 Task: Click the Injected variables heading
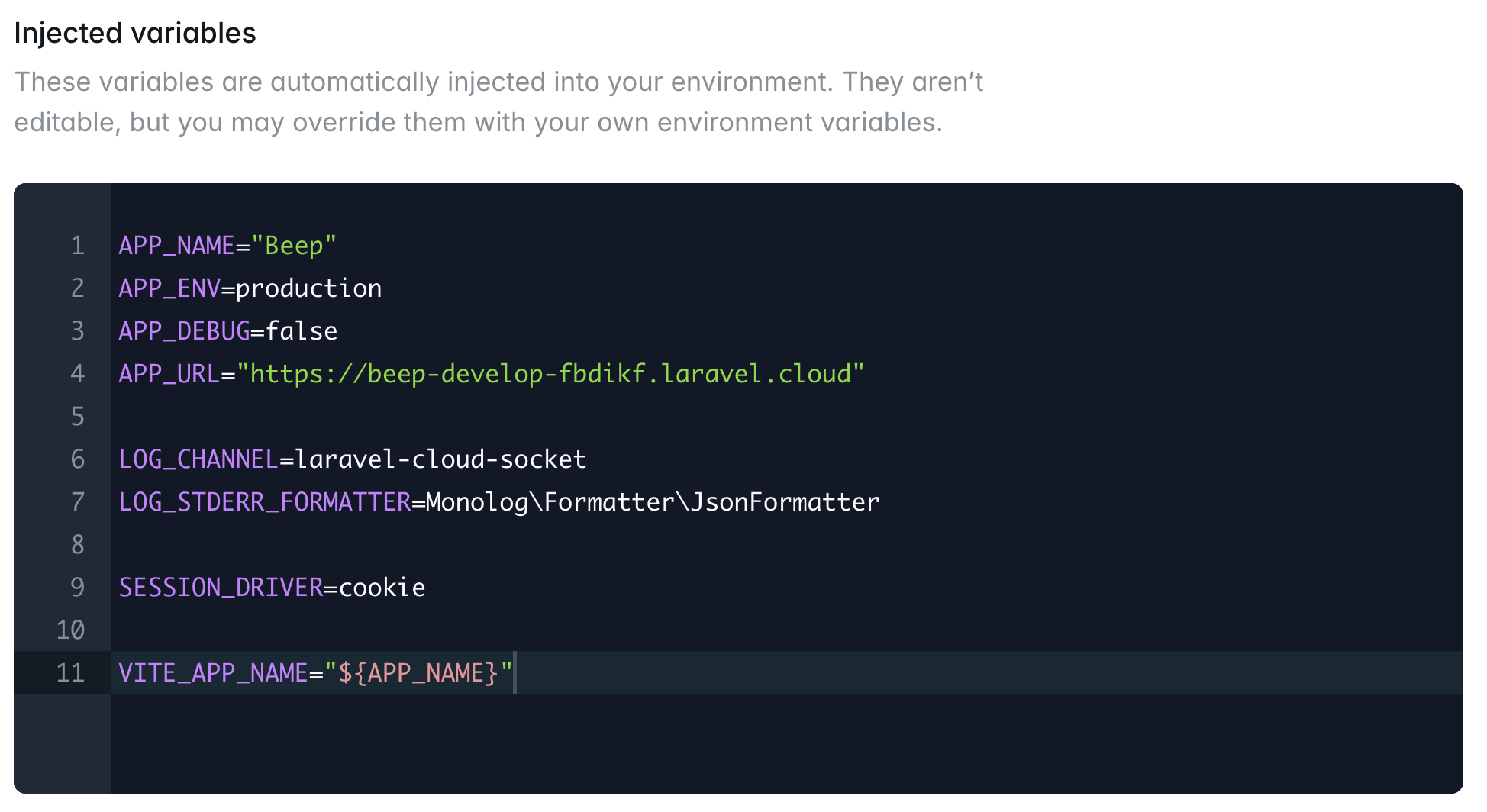coord(135,34)
